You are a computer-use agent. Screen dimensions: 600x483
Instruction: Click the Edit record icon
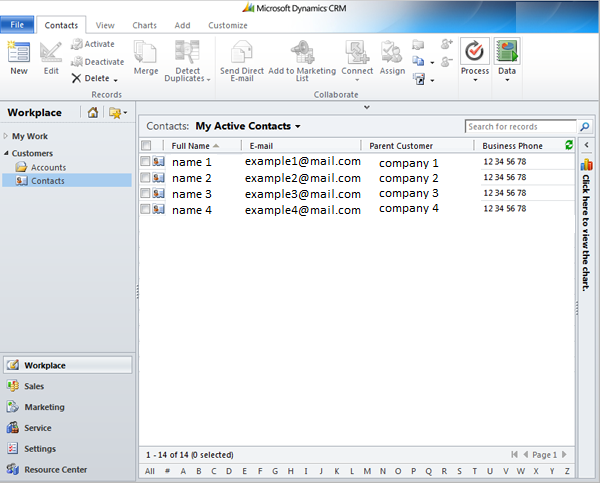[x=51, y=52]
